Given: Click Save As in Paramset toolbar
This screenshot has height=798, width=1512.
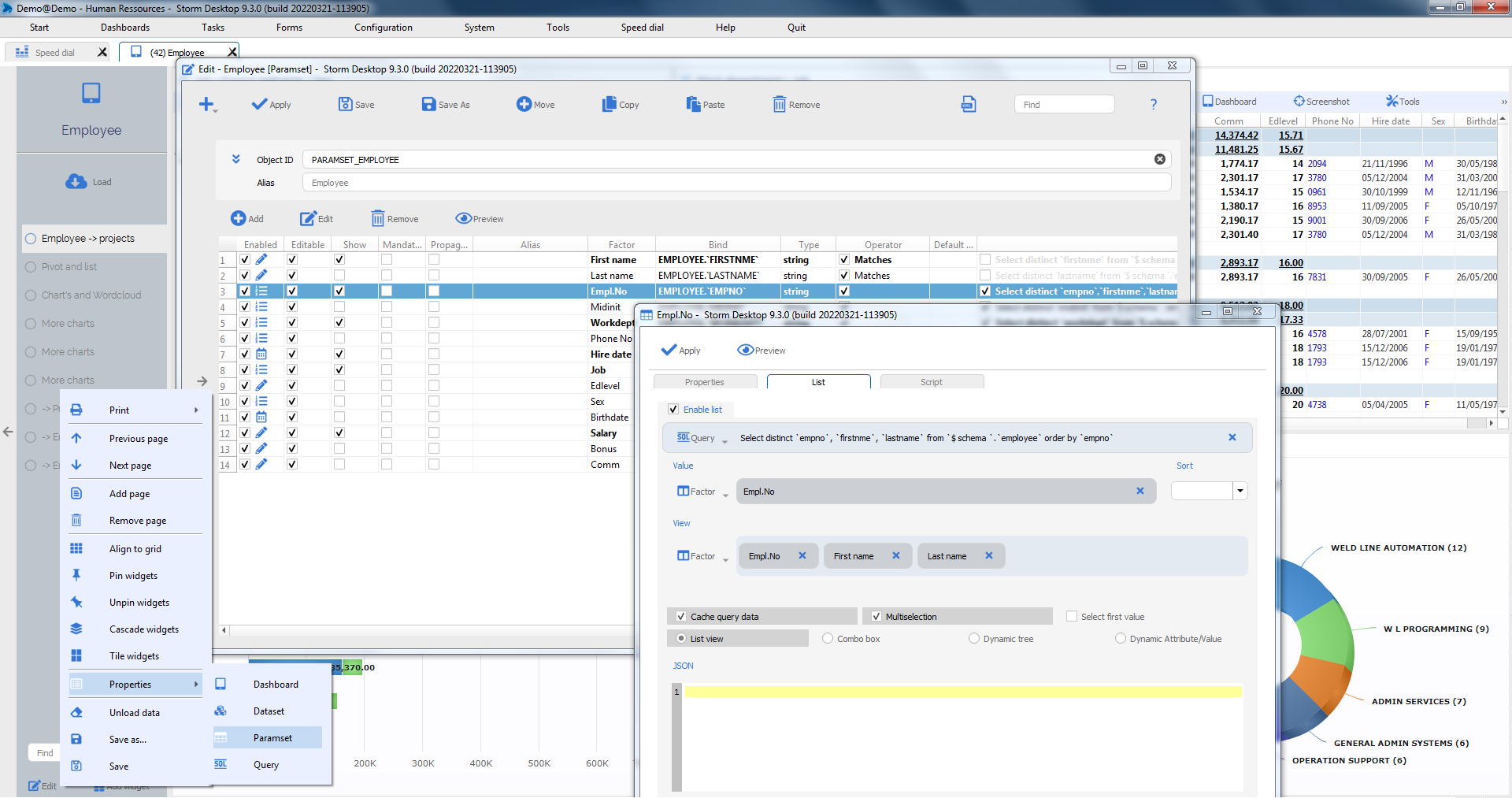Looking at the screenshot, I should pos(446,105).
